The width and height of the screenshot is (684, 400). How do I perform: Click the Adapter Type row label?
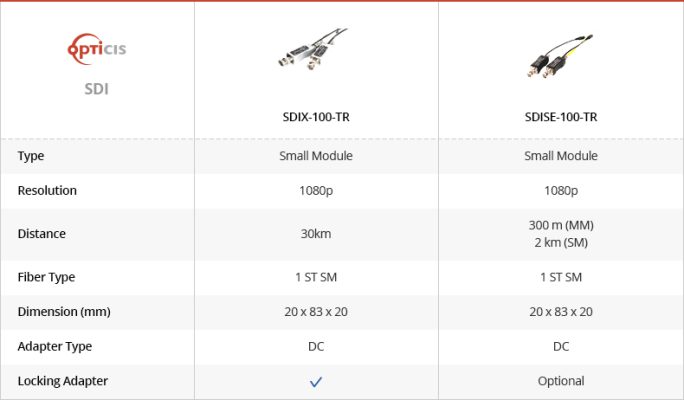pos(55,346)
